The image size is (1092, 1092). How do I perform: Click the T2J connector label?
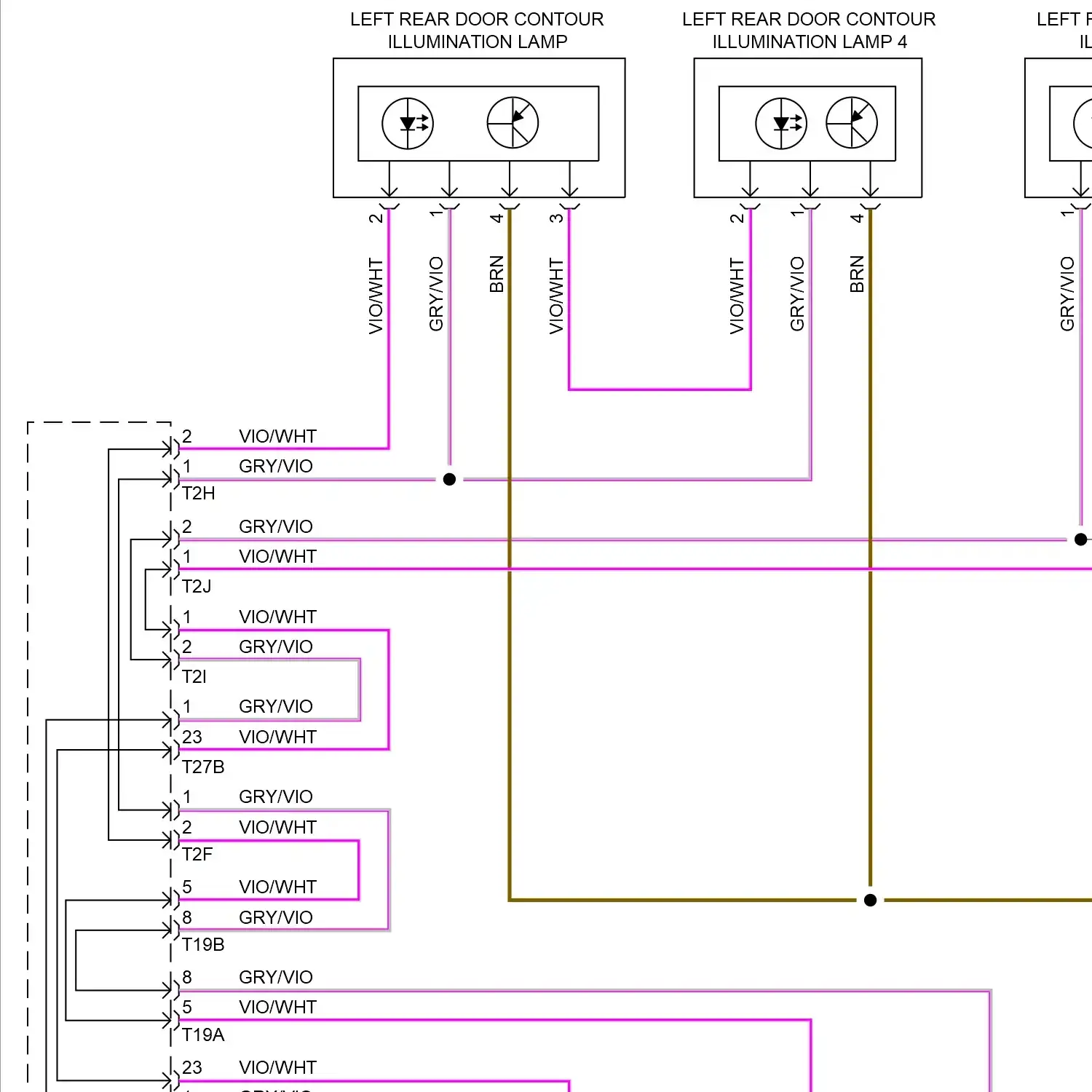[x=197, y=587]
